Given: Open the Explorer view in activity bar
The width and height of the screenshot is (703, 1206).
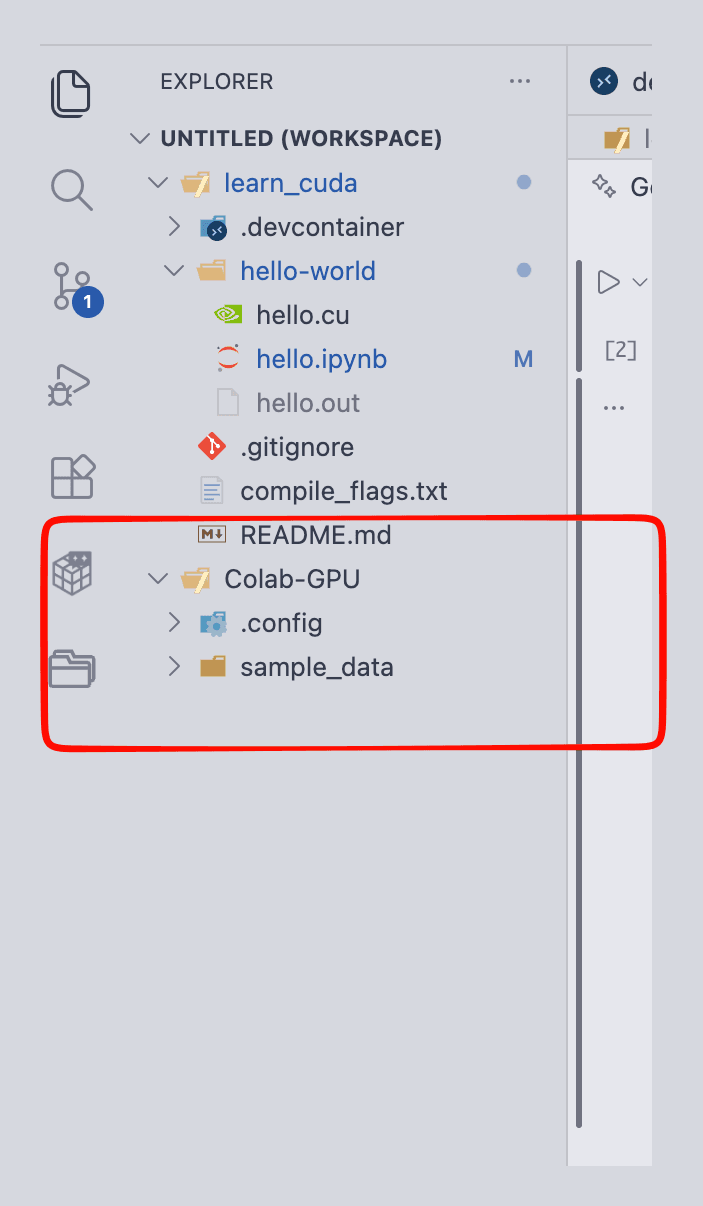Looking at the screenshot, I should click(x=72, y=92).
